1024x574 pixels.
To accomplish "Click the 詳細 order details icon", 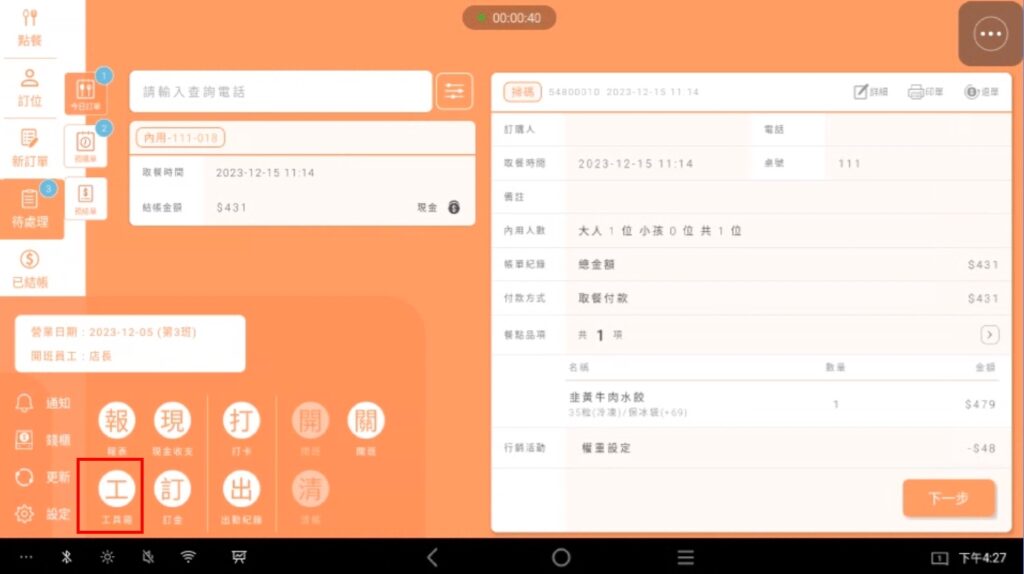I will (x=870, y=92).
